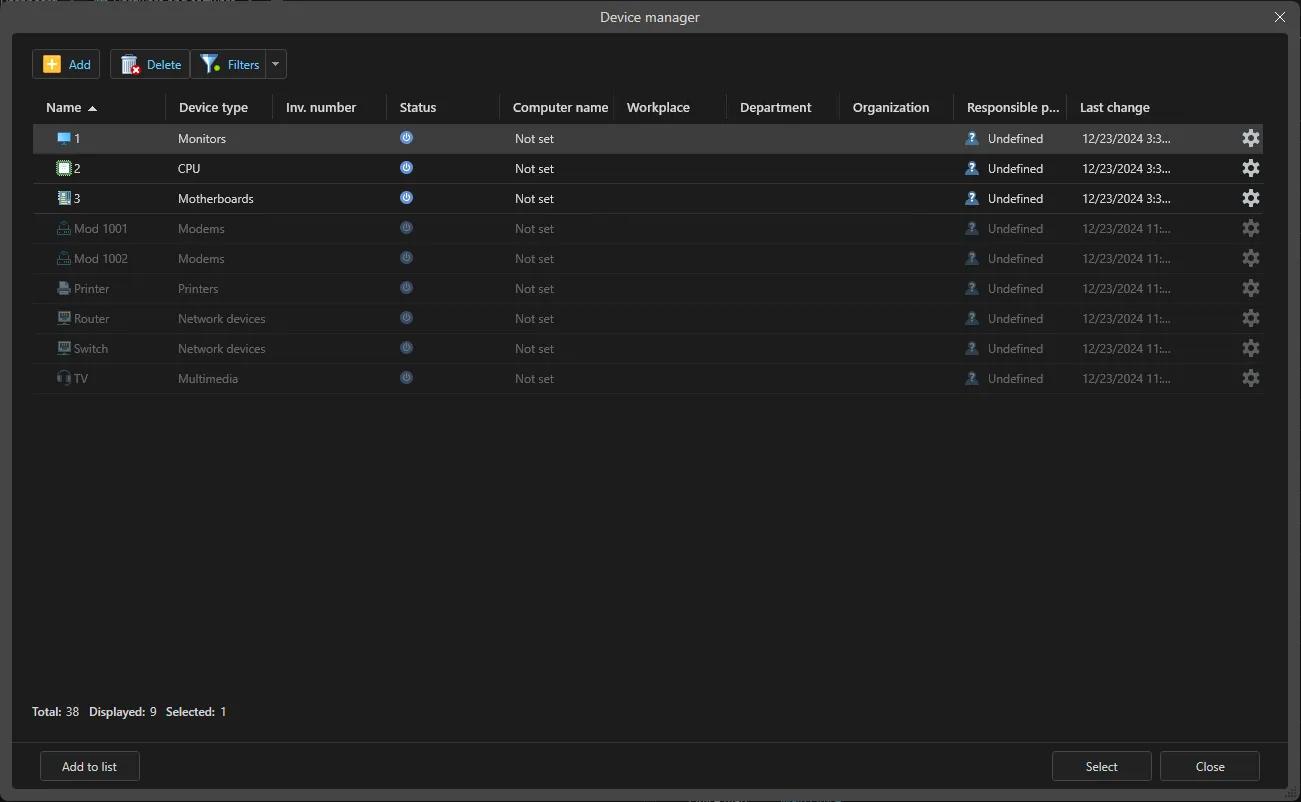Click the modem icon beside Mod 1002
The image size is (1301, 802).
pyautogui.click(x=64, y=258)
